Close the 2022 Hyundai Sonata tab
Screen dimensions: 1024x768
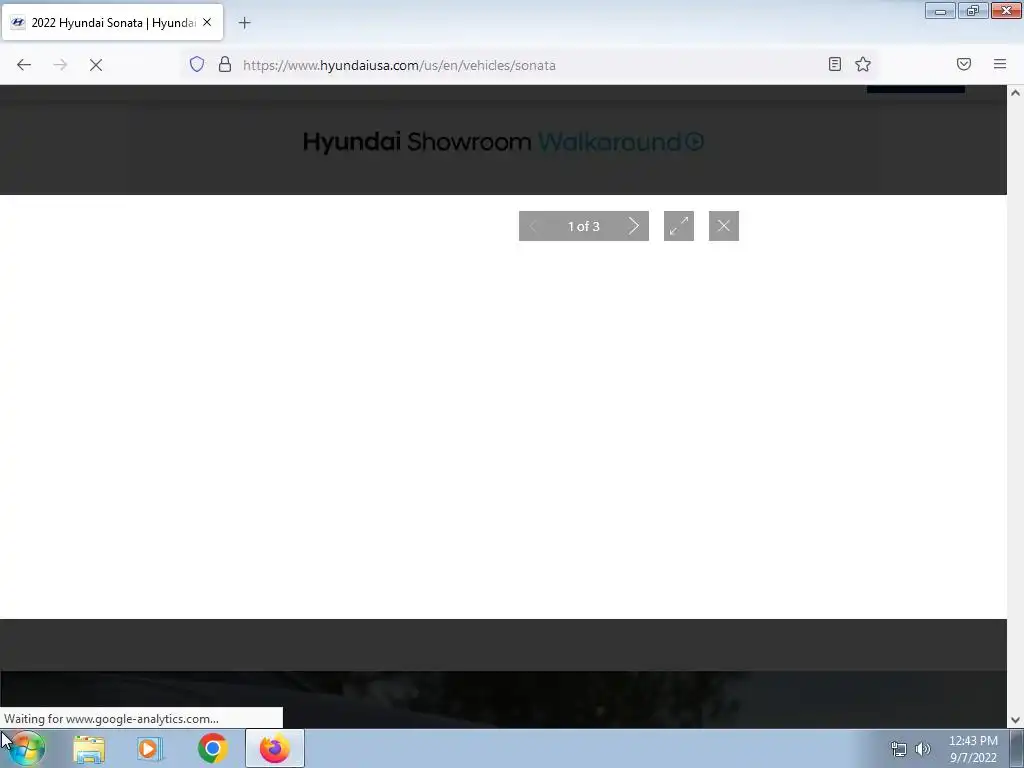click(x=207, y=22)
